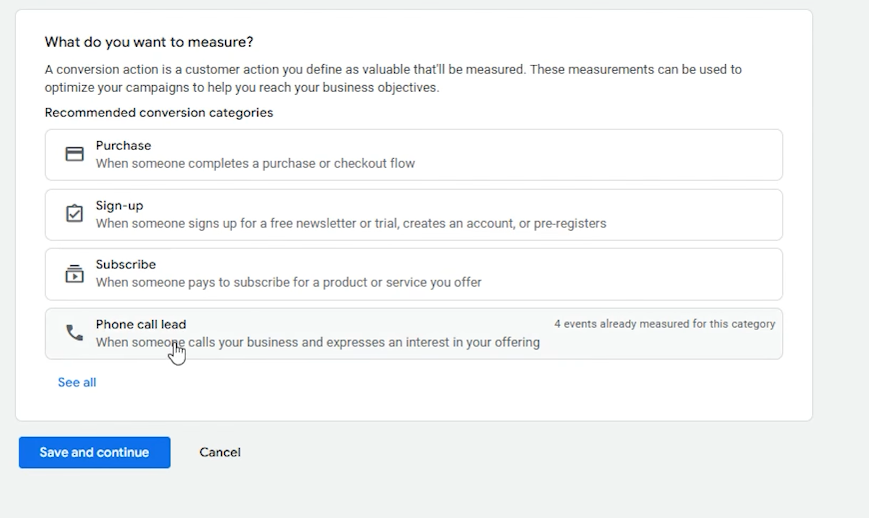
Task: Click the Save and continue button
Action: pyautogui.click(x=95, y=452)
